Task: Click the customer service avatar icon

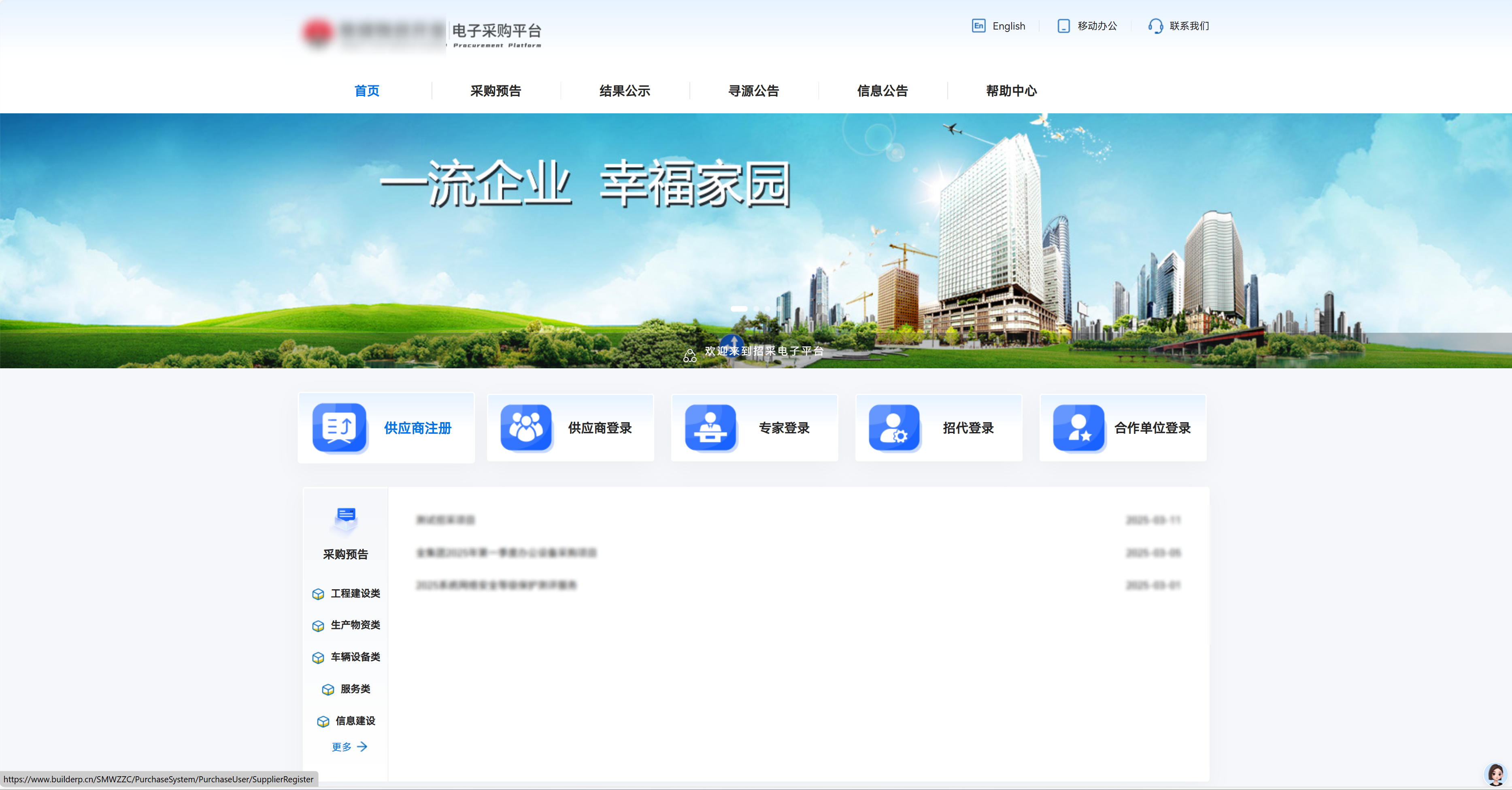Action: (x=1495, y=774)
